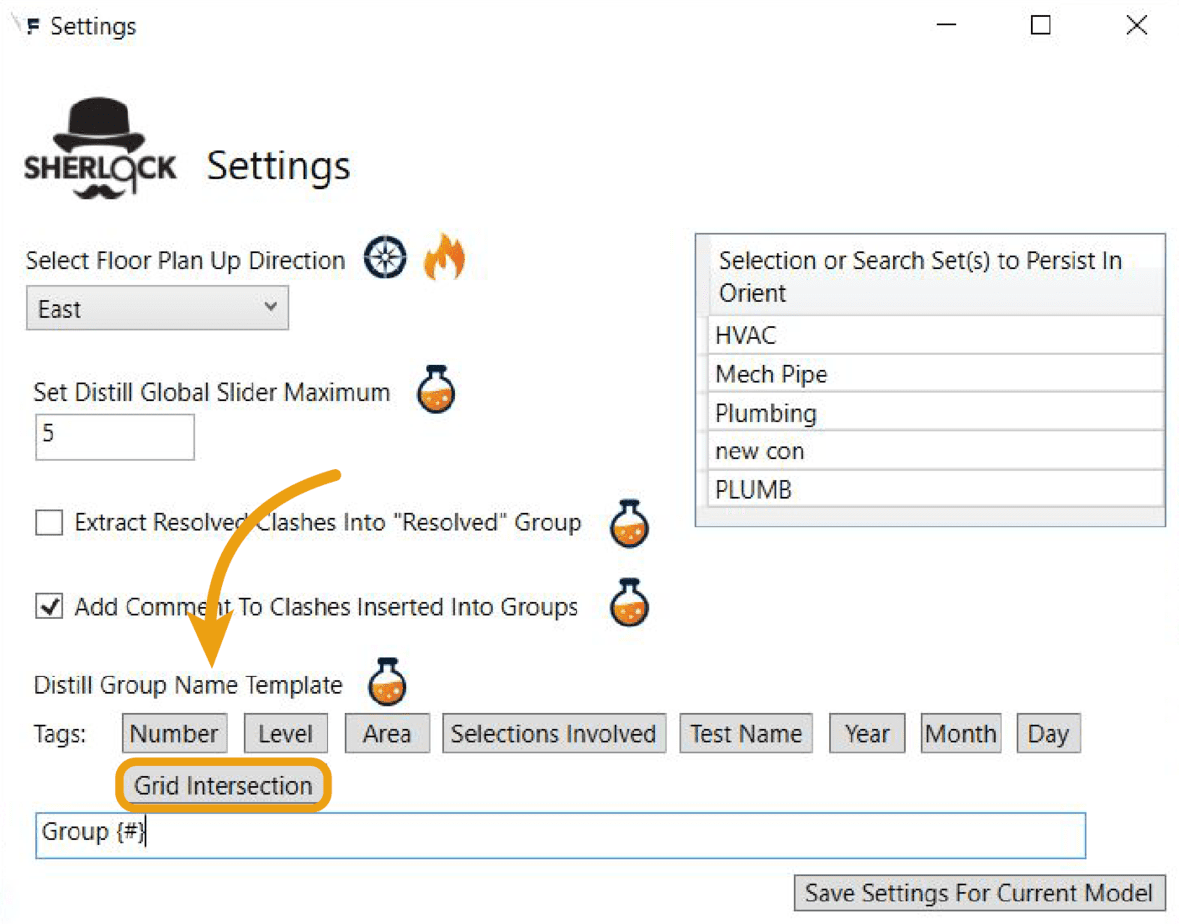Insert the Year tag
The height and width of the screenshot is (924, 1179).
[x=867, y=733]
